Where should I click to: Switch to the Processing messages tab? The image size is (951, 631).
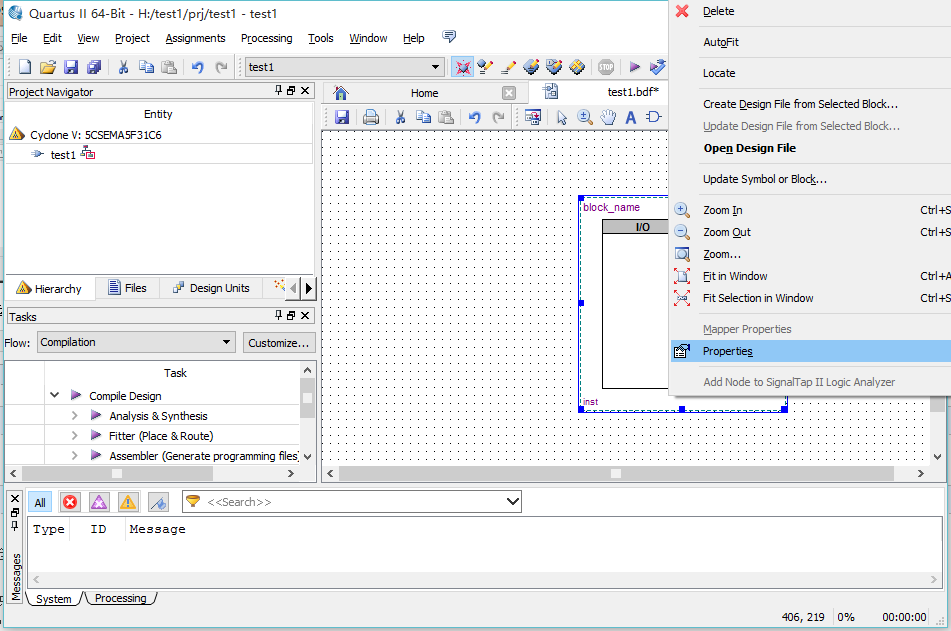121,598
